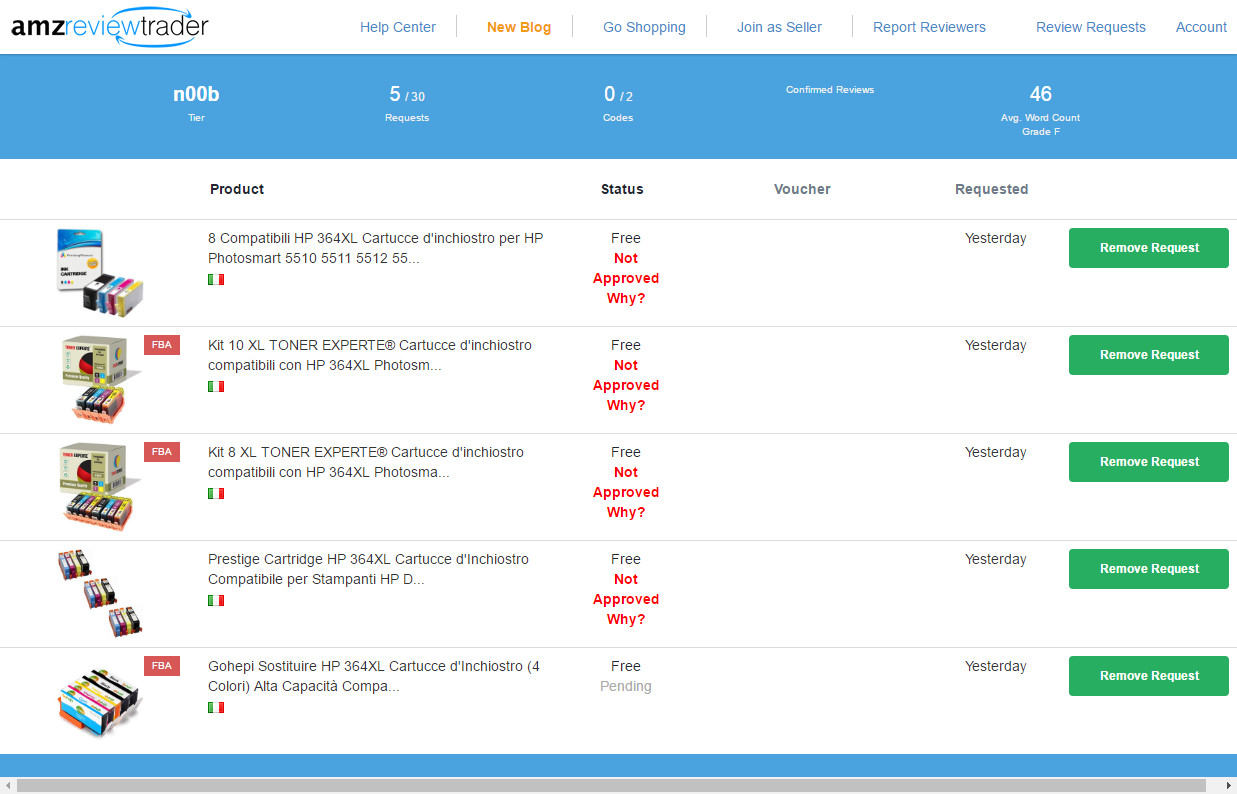1237x794 pixels.
Task: Remove request for Prestige Cartridge HP 364XL
Action: [1149, 569]
